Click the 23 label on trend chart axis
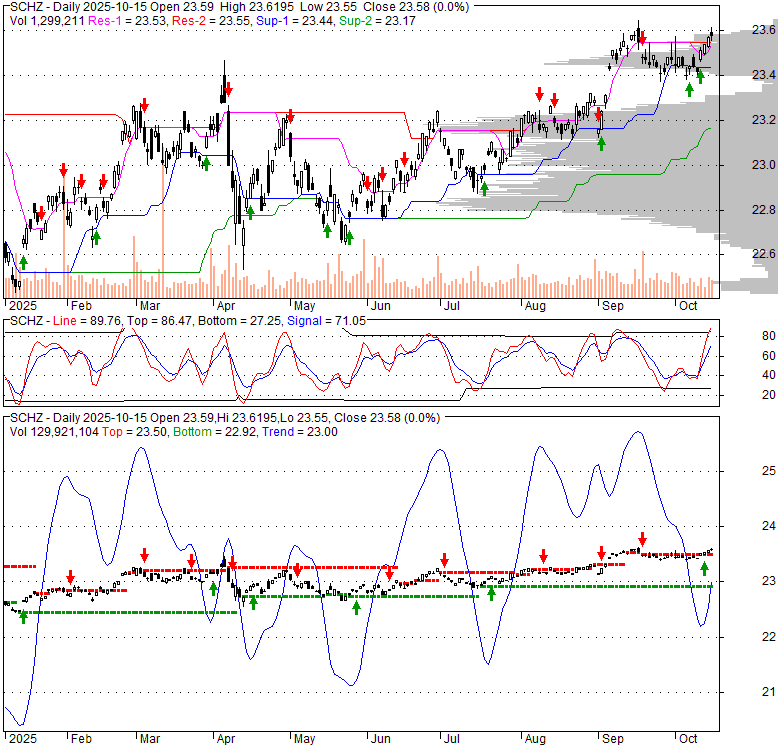Viewport: 780px width, 745px height. pyautogui.click(x=769, y=581)
